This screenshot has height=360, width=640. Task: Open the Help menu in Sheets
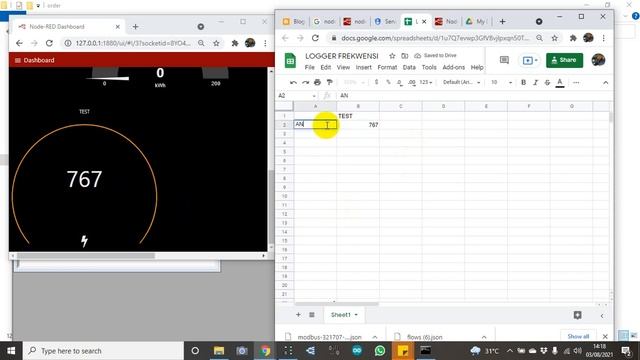tap(477, 67)
